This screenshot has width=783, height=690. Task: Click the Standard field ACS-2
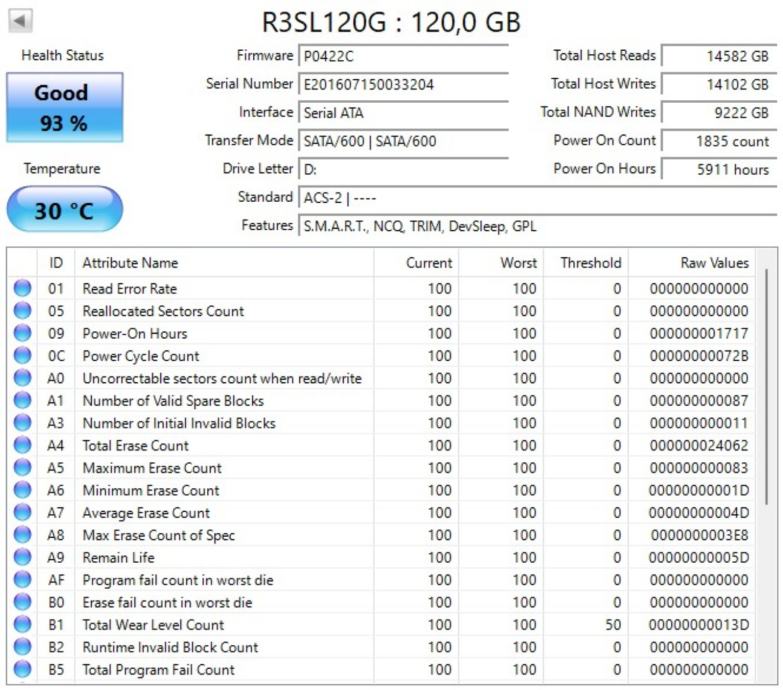(538, 198)
